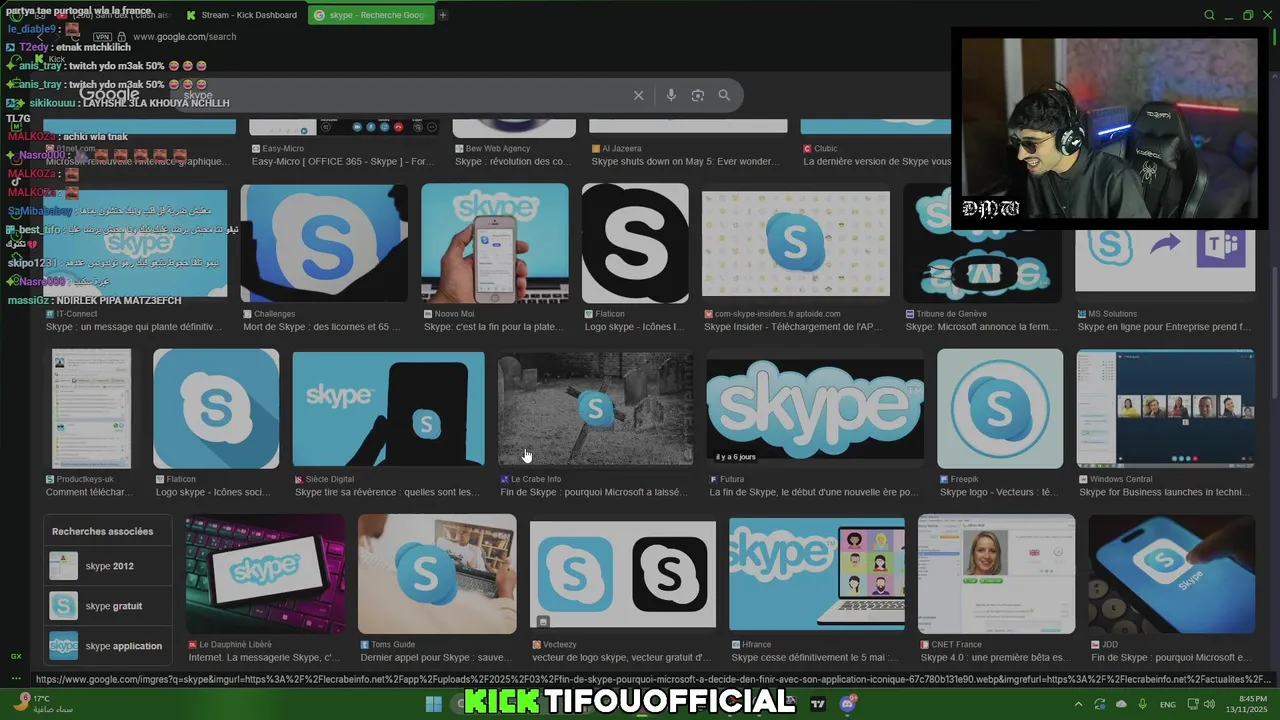Click Tribune de Genève caption Skype: Microsoft annonce
The height and width of the screenshot is (720, 1280).
[982, 327]
